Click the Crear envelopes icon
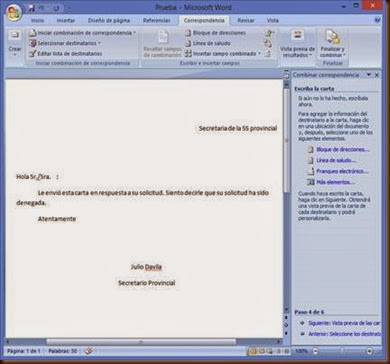The width and height of the screenshot is (390, 364). click(x=15, y=35)
